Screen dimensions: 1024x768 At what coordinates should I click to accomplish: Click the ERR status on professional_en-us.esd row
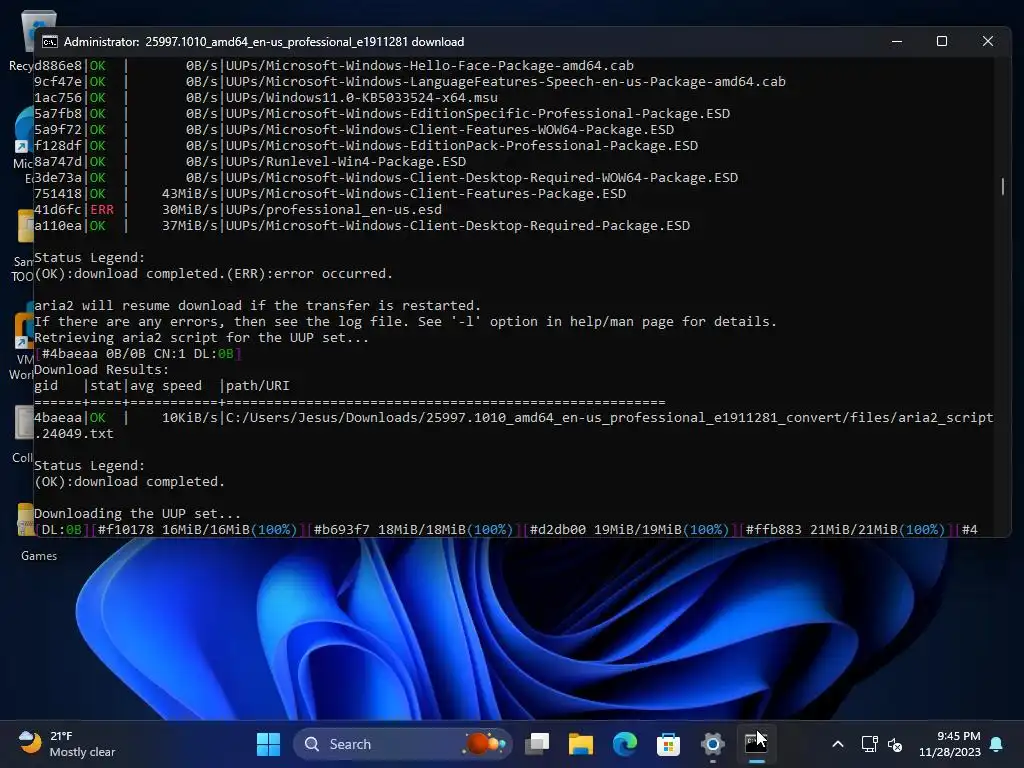click(102, 210)
